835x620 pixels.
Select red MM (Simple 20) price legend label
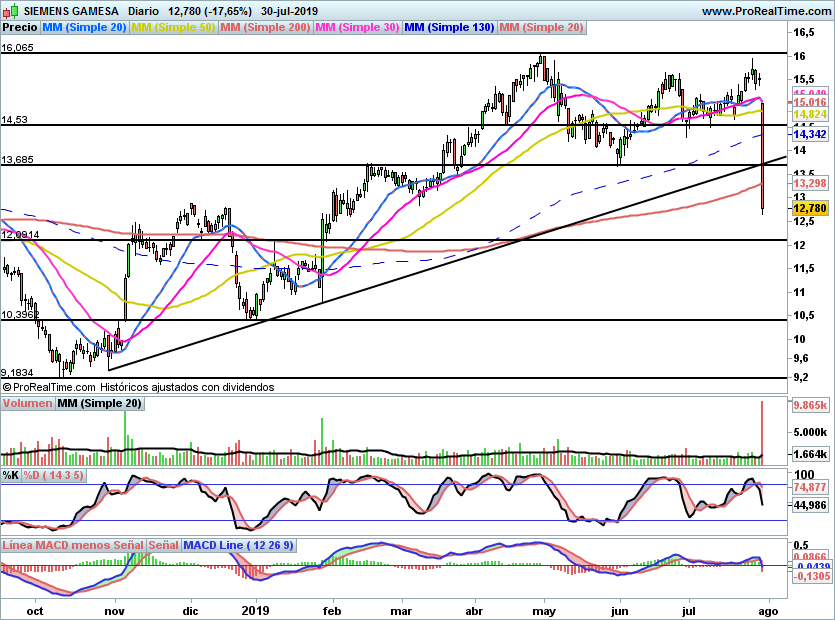tap(542, 27)
